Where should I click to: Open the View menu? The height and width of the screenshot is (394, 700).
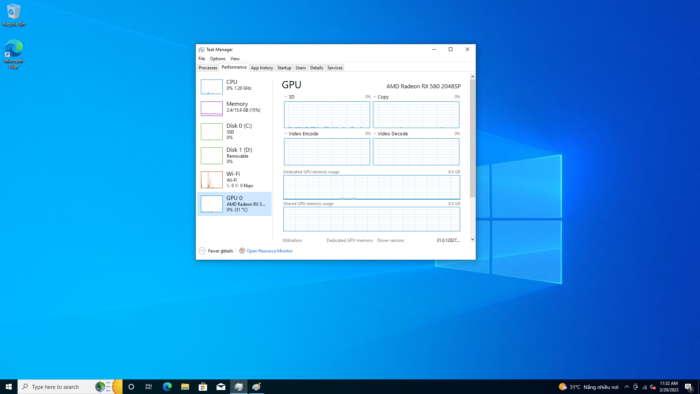tap(235, 58)
